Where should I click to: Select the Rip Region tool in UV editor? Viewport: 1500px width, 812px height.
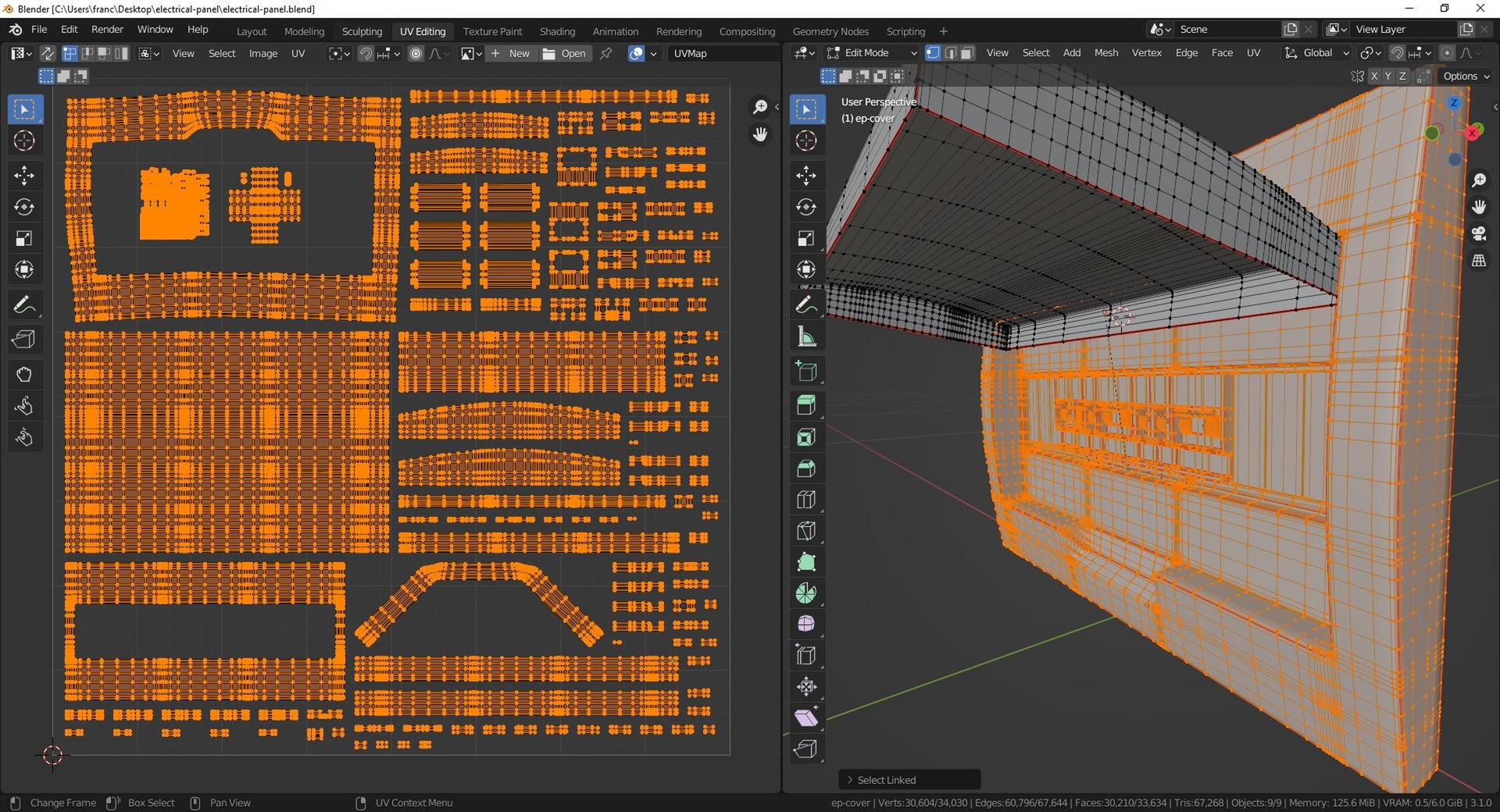coord(24,340)
